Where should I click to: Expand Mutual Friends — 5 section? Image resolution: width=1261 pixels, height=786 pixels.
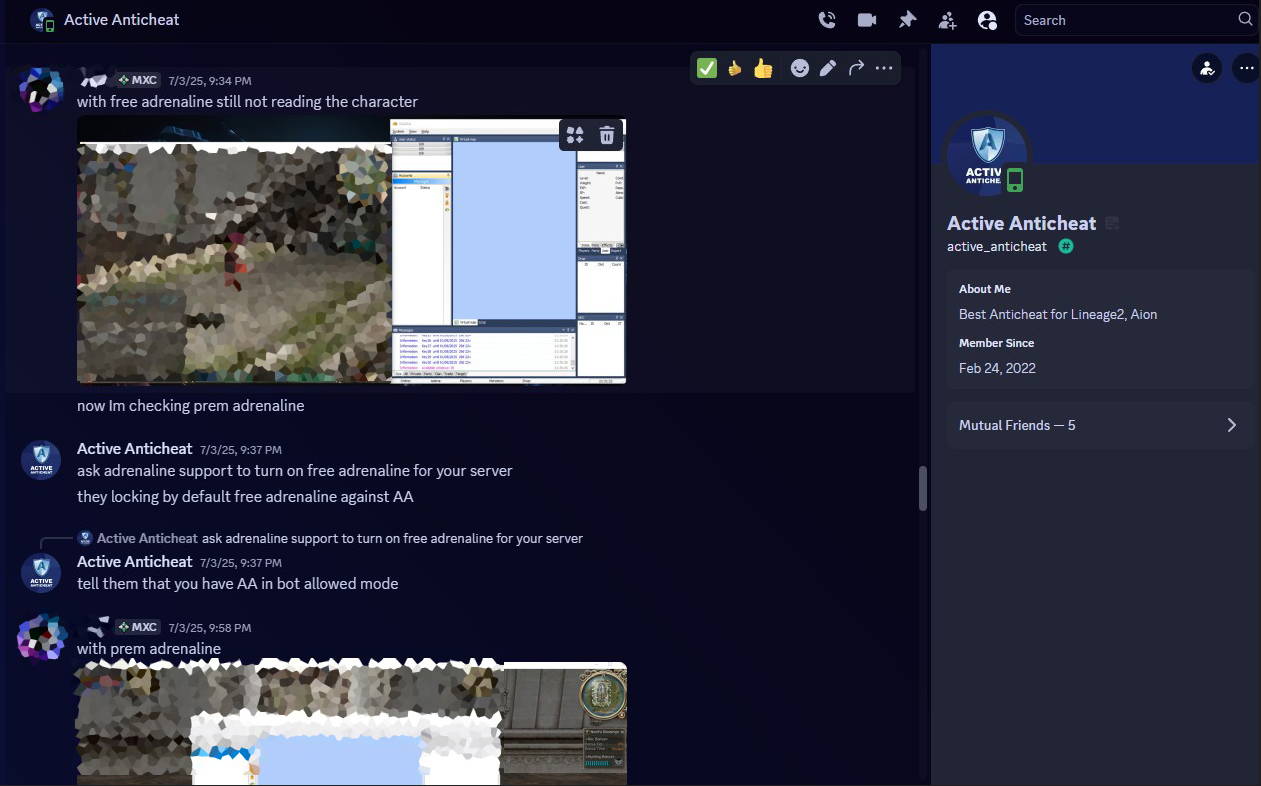click(1100, 425)
